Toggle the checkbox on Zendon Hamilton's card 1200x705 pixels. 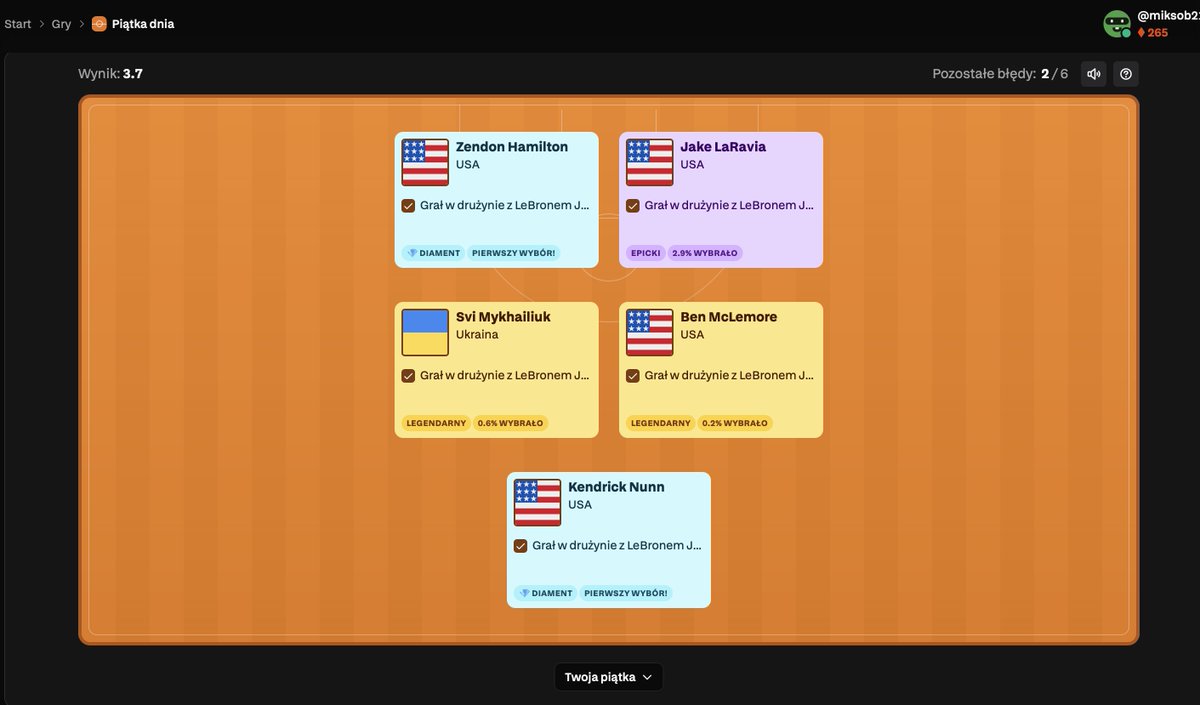pyautogui.click(x=408, y=205)
